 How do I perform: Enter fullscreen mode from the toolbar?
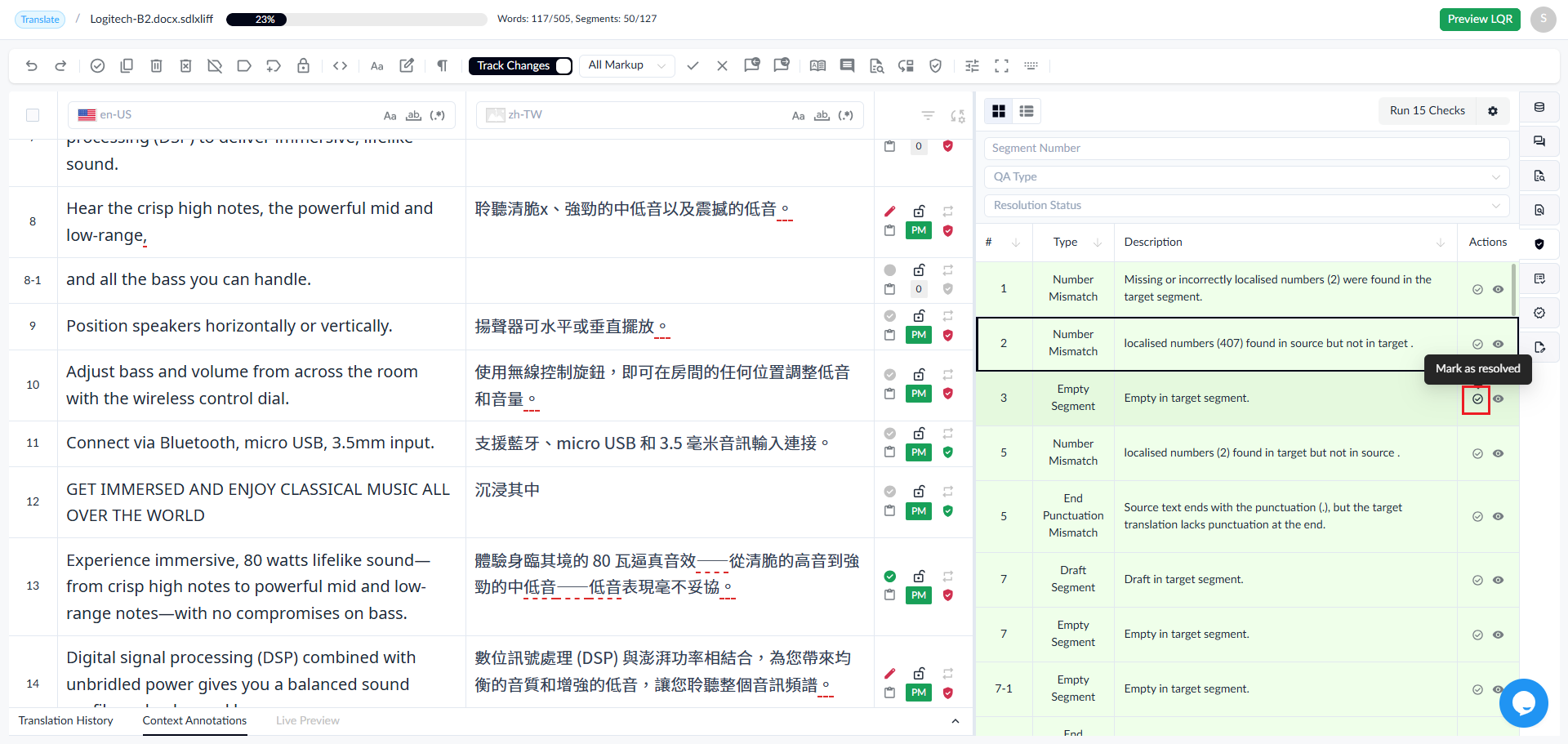pyautogui.click(x=1001, y=65)
